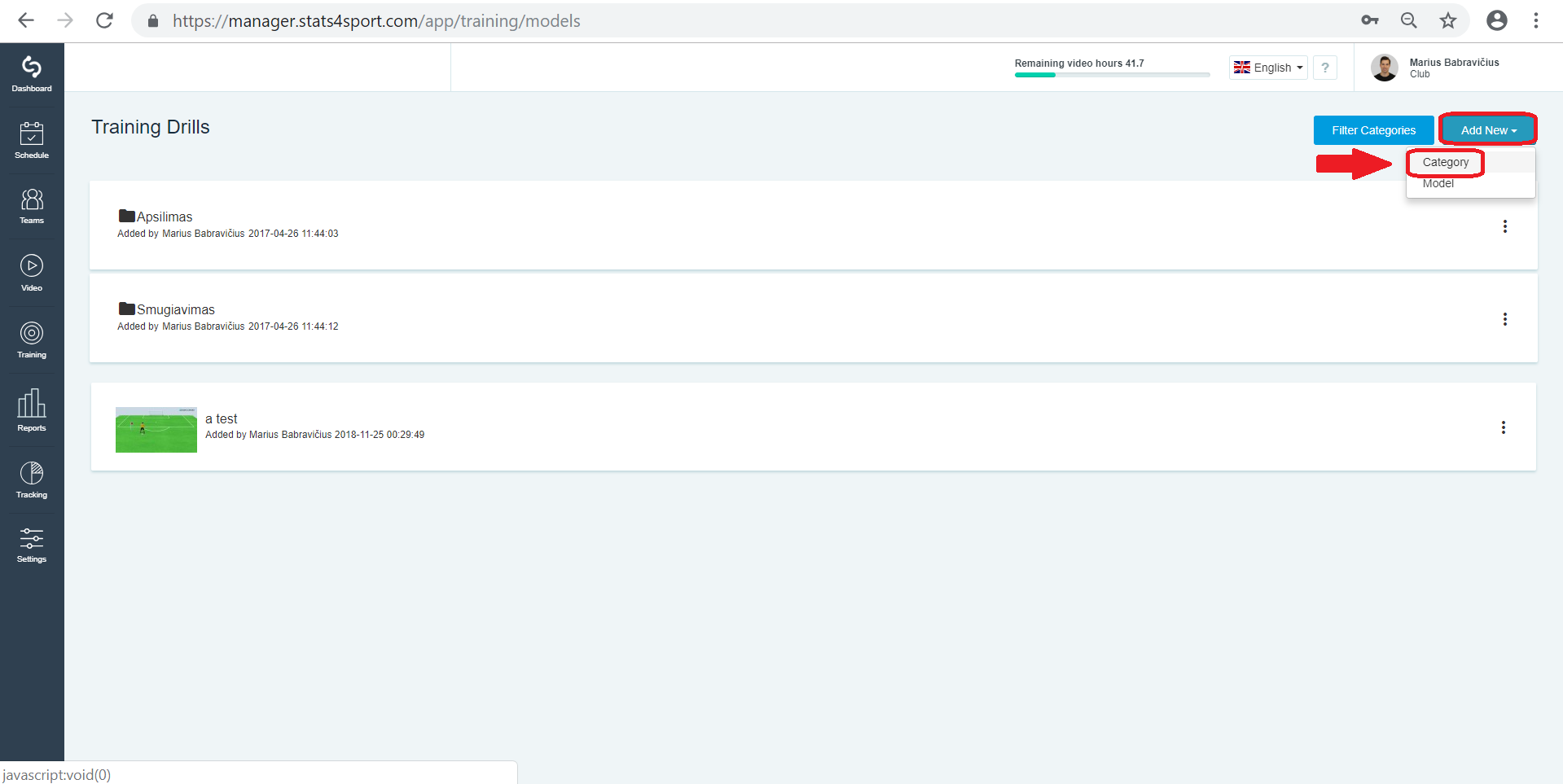Click the Filter Categories button
Screen dimensions: 1563x784
pyautogui.click(x=1373, y=130)
